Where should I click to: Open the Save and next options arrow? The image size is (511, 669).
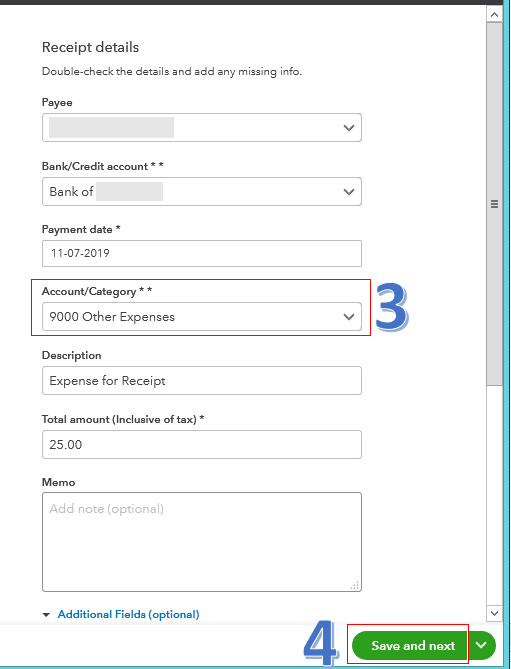click(482, 646)
